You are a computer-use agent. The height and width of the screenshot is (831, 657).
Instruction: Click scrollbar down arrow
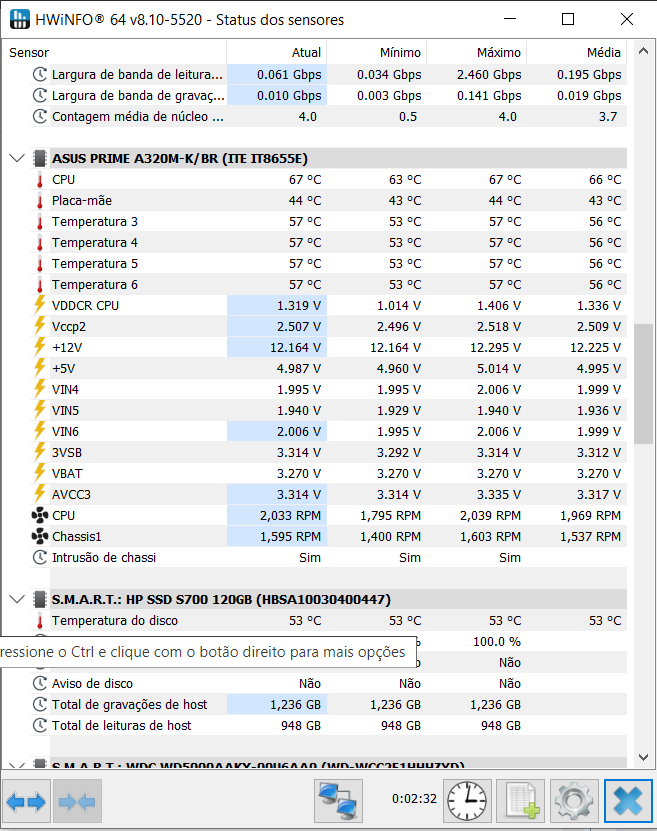coord(643,757)
